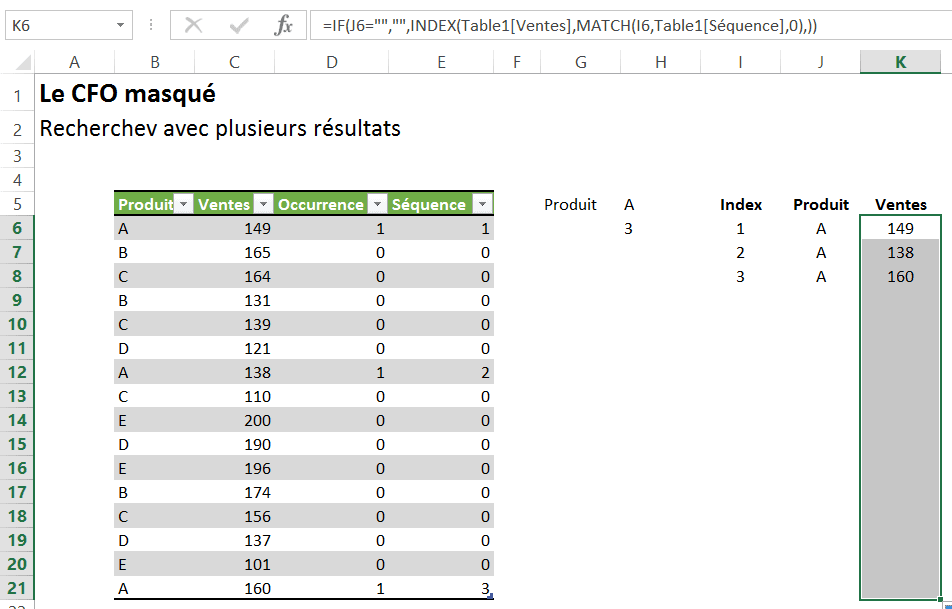
Task: Select the title cell "Le CFO masqué"
Action: click(126, 94)
